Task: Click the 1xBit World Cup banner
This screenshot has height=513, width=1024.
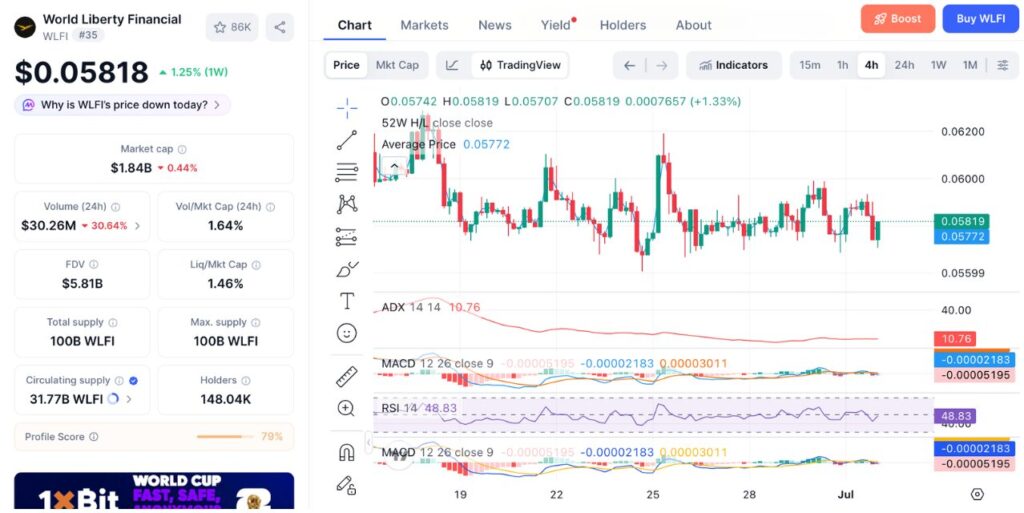Action: [x=154, y=491]
